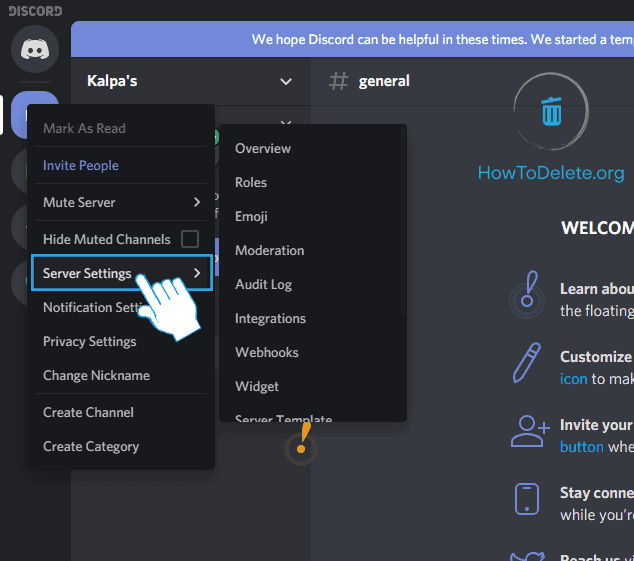634x561 pixels.
Task: Click the mobile phone stay connected icon
Action: (527, 499)
